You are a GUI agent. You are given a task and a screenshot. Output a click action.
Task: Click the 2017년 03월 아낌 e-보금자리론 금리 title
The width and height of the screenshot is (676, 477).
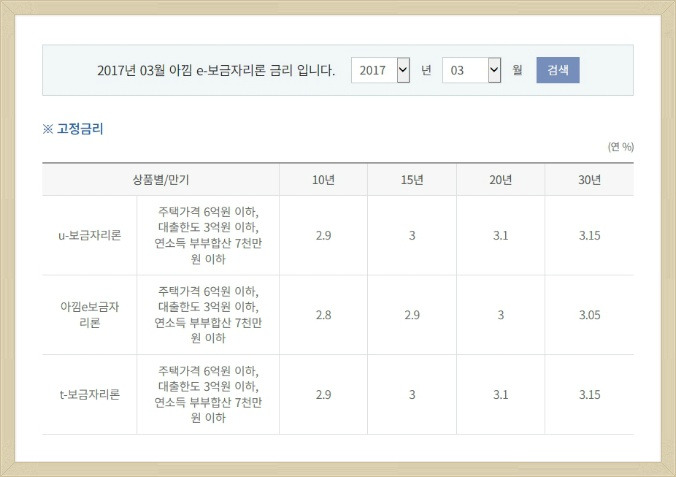pos(216,70)
